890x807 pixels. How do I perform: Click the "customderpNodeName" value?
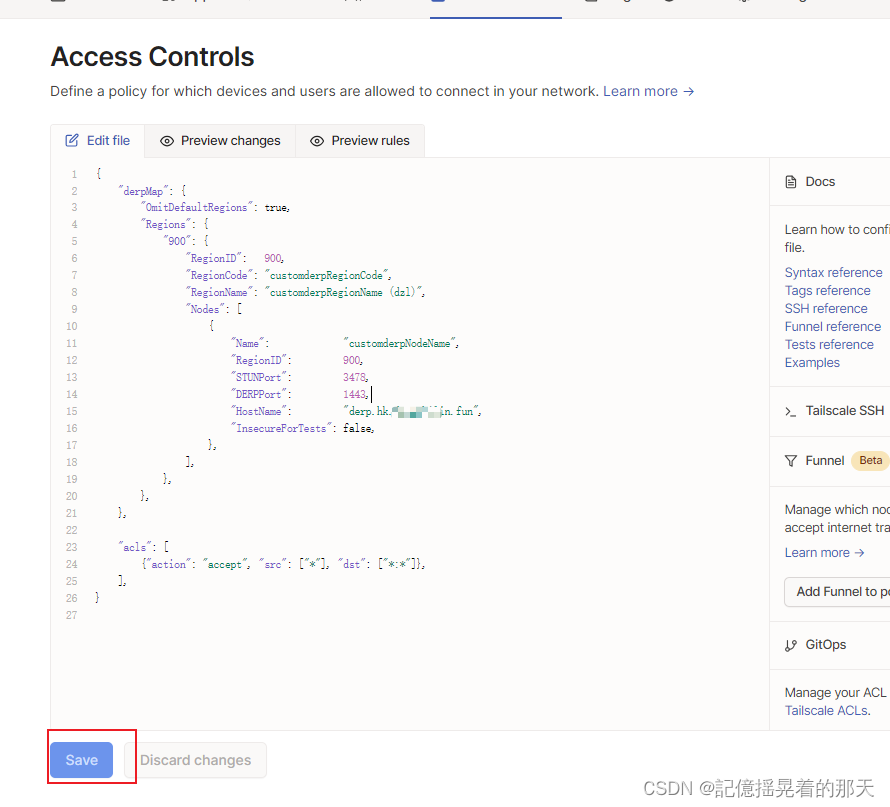pos(400,343)
